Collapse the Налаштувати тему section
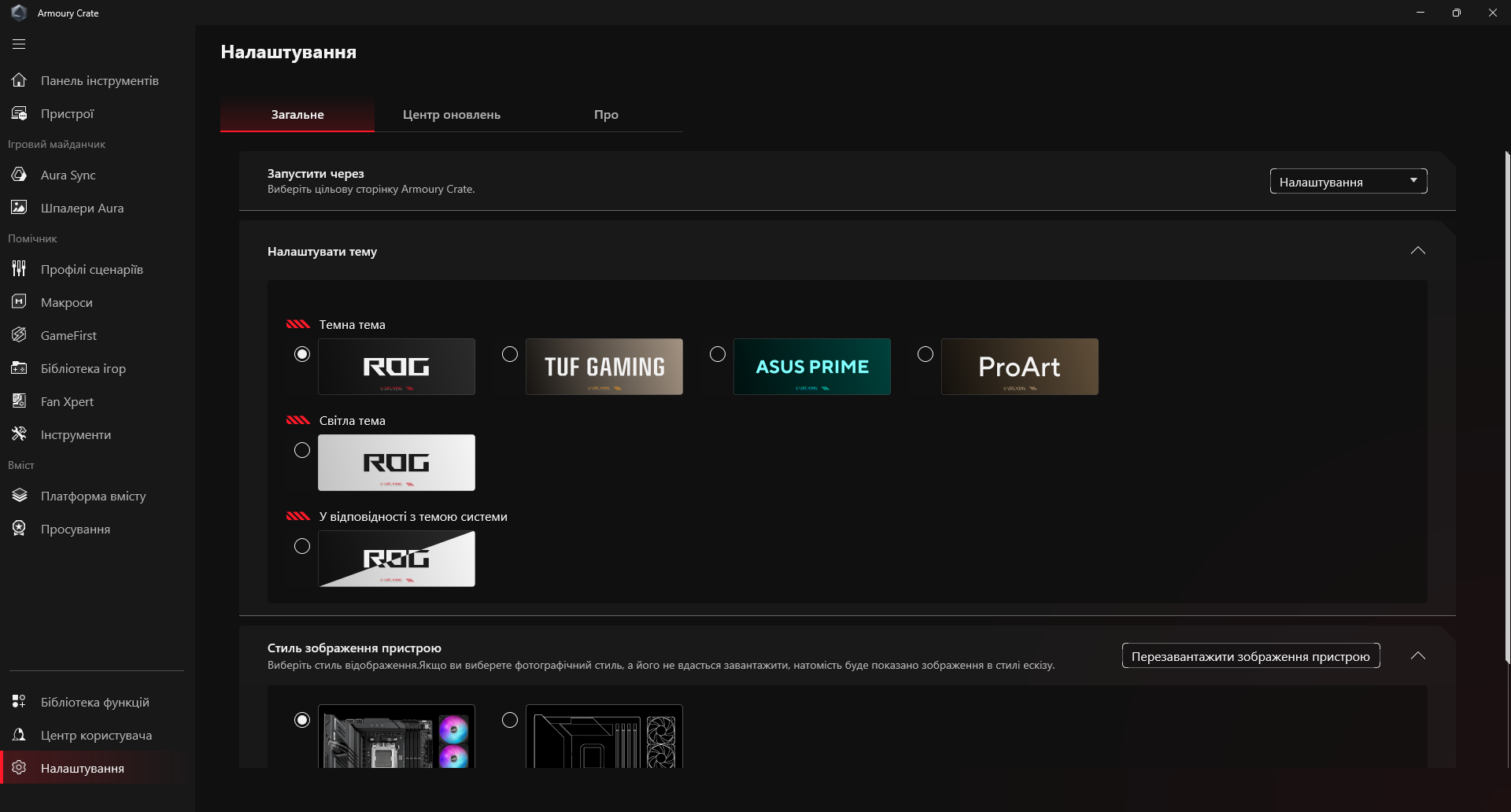Viewport: 1511px width, 812px height. (1418, 251)
